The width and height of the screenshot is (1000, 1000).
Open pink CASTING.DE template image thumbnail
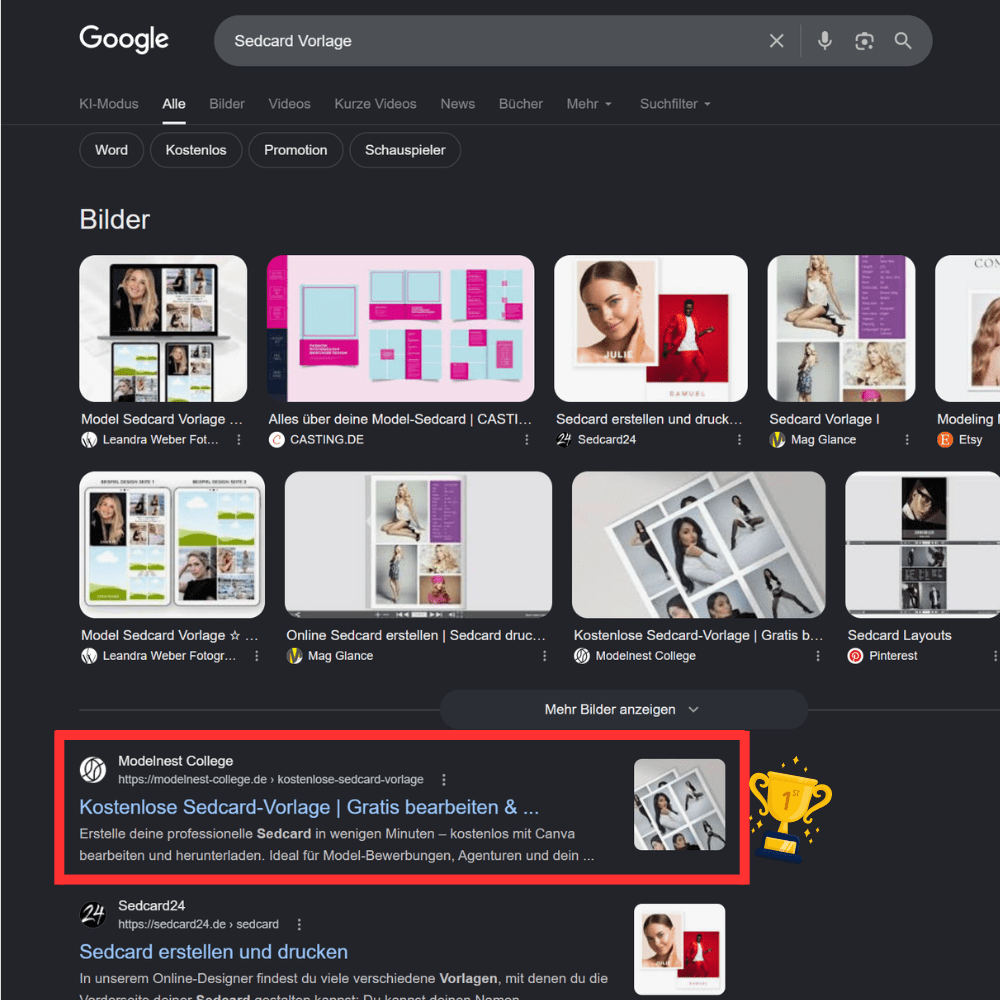pos(400,328)
